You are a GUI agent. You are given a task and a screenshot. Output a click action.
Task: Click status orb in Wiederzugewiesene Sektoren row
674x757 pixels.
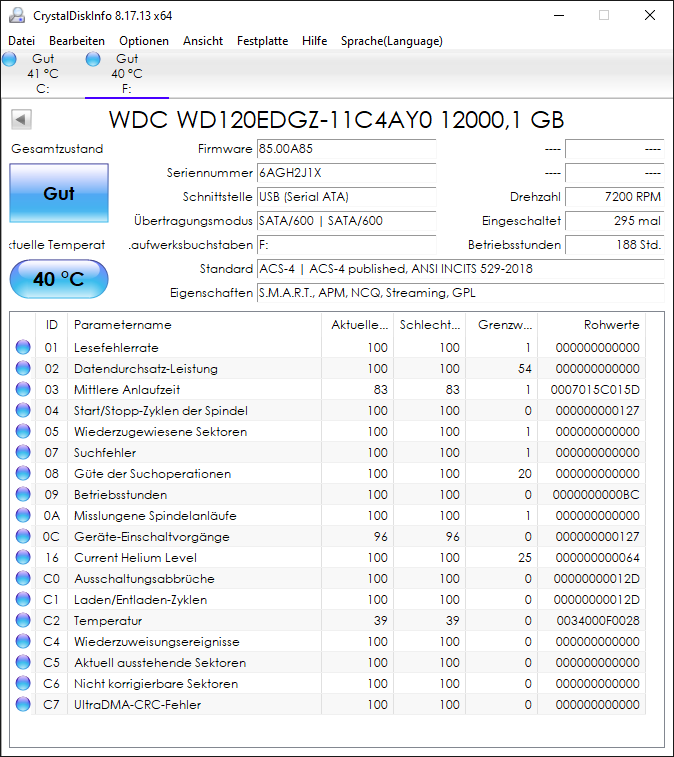[x=23, y=431]
